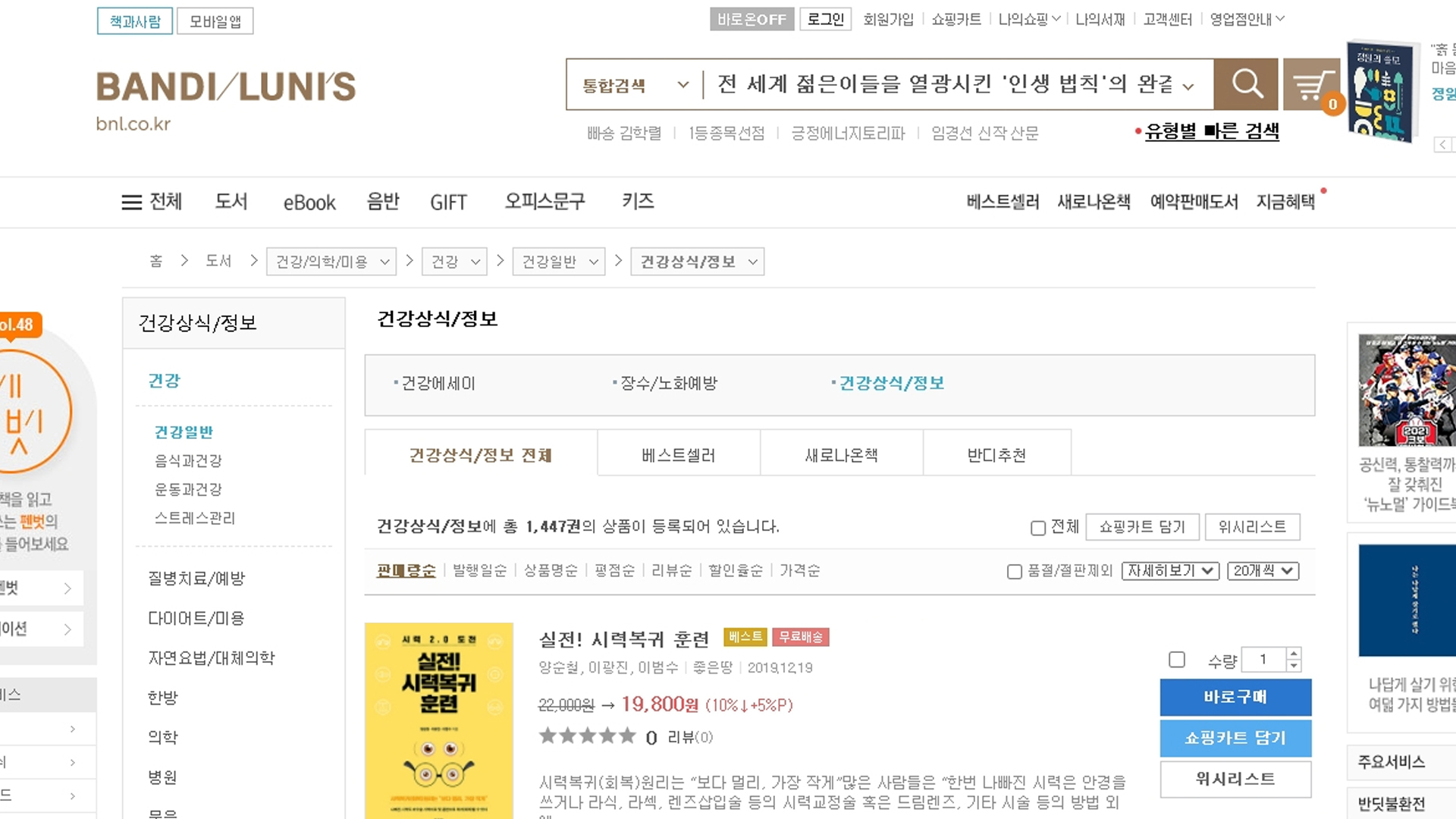Expand the 나의쇼핑 menu
Viewport: 1456px width, 819px height.
pyautogui.click(x=1028, y=19)
